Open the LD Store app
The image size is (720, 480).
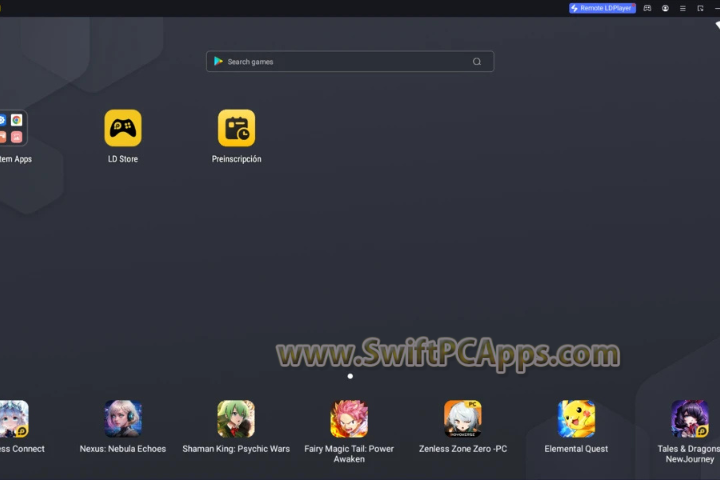click(x=123, y=128)
